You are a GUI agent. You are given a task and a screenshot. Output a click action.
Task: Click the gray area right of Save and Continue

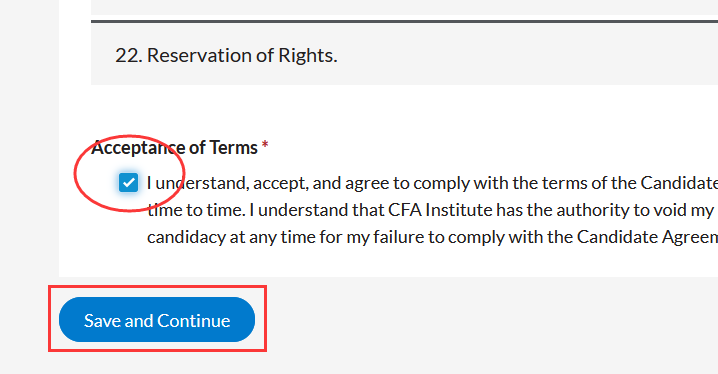pyautogui.click(x=490, y=320)
